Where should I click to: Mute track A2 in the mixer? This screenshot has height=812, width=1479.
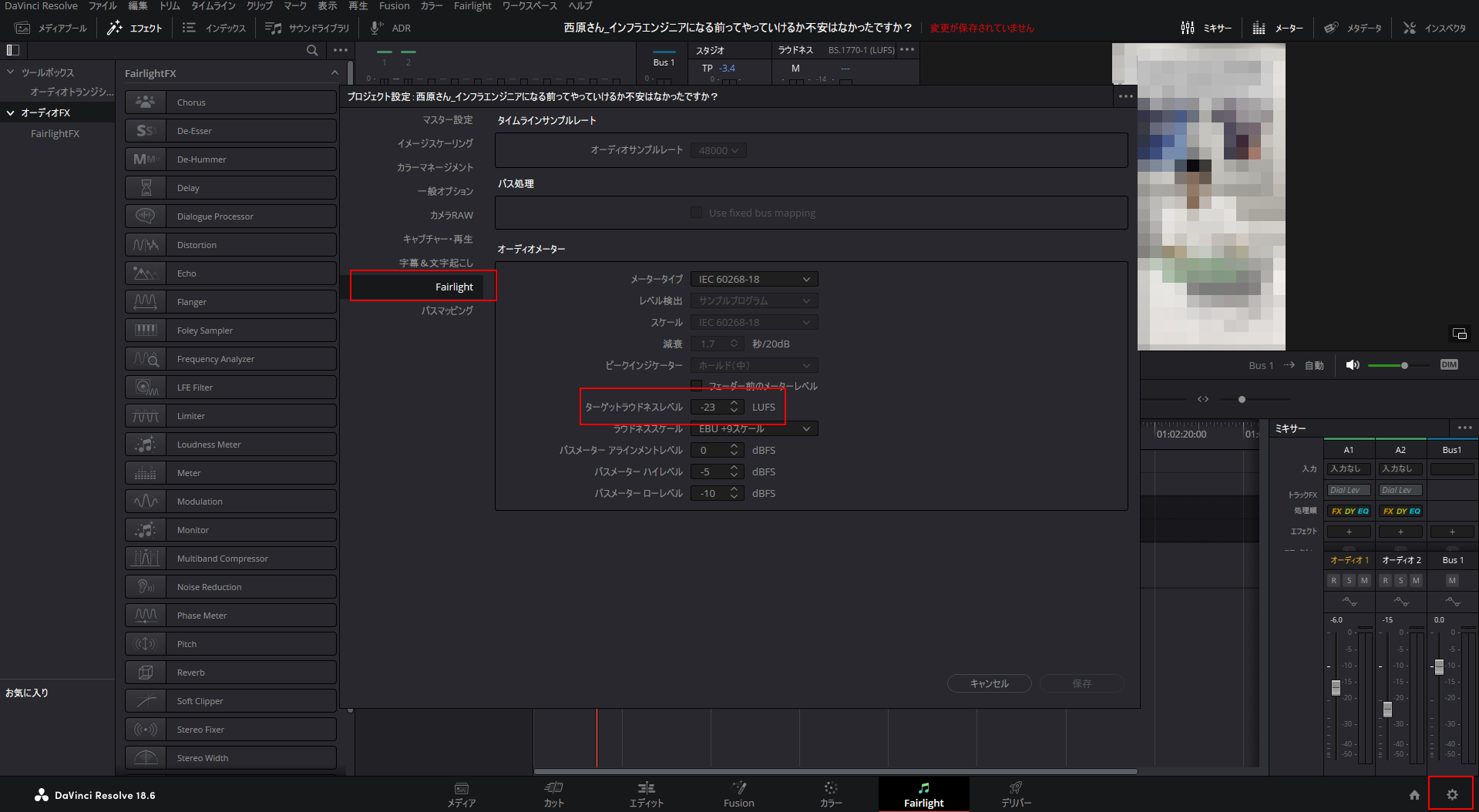[x=1416, y=581]
